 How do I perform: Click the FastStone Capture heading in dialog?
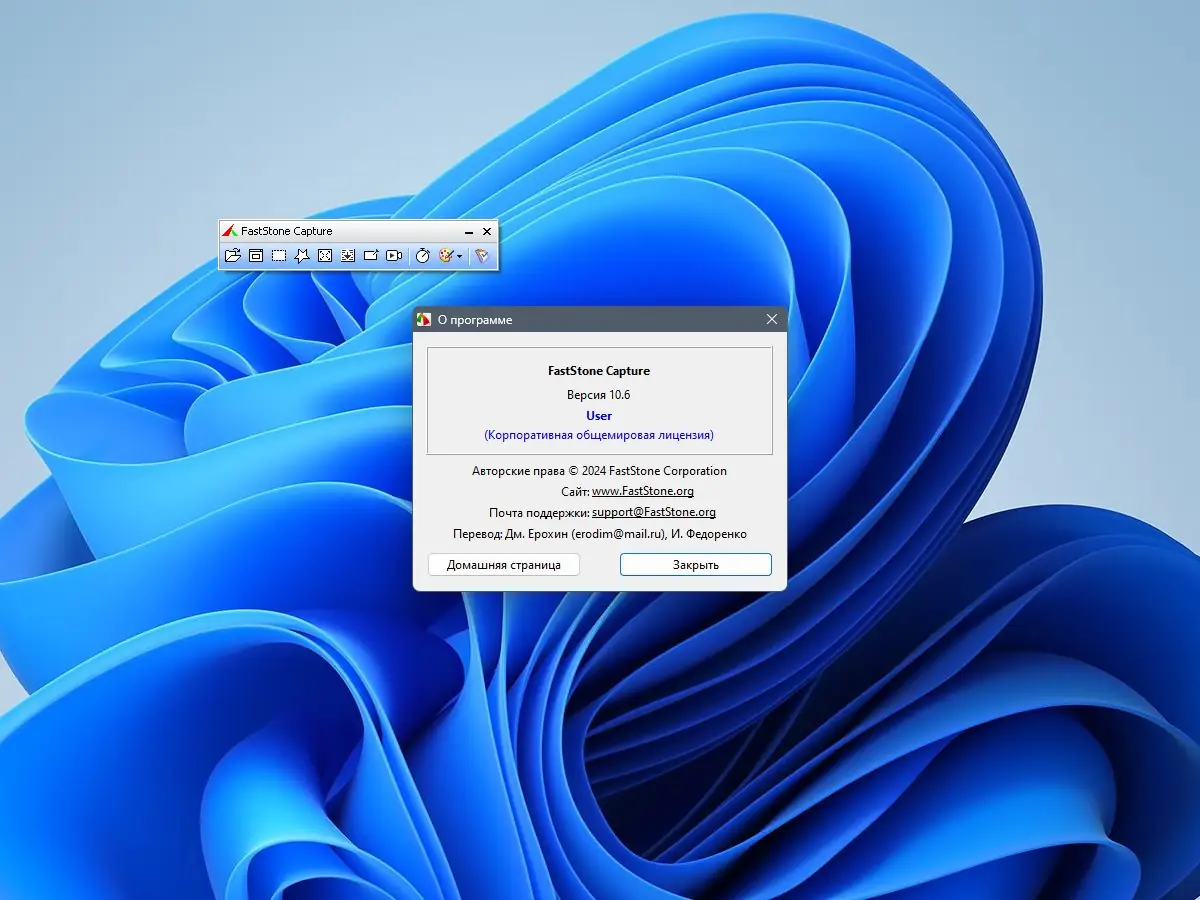599,371
